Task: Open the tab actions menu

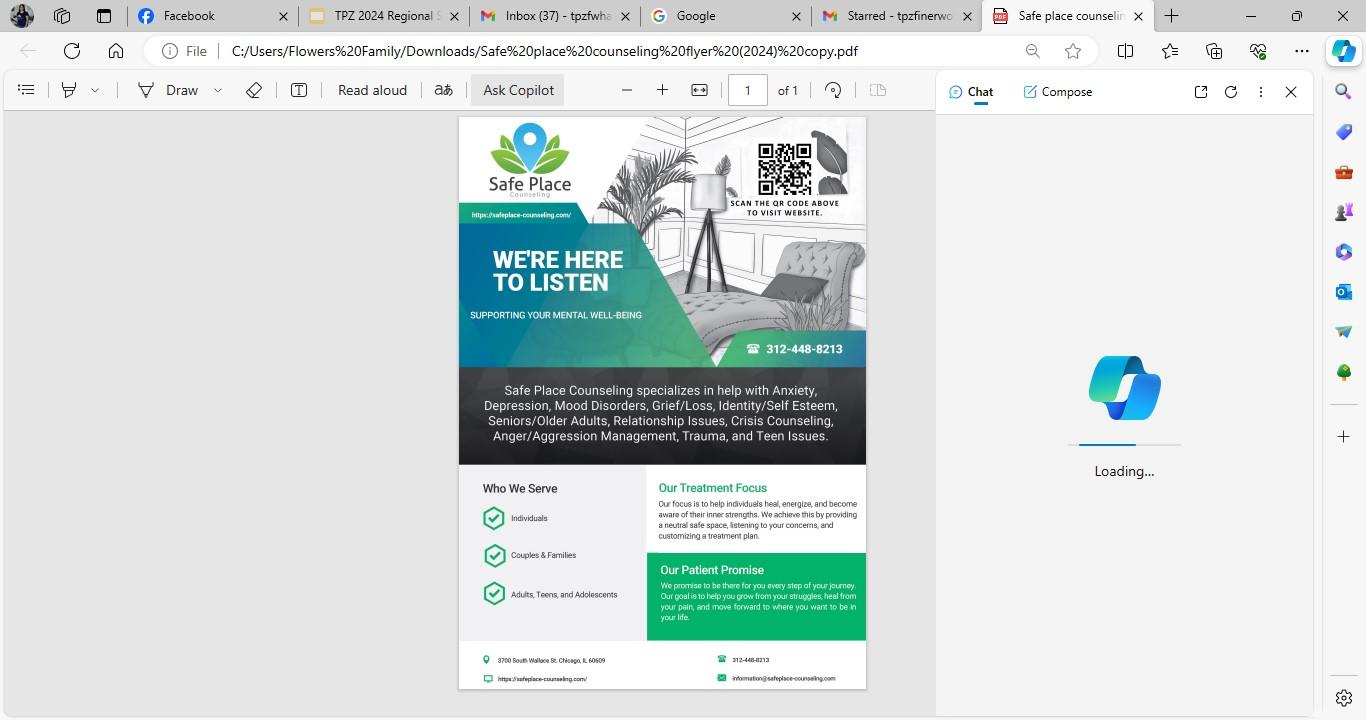Action: [x=104, y=16]
